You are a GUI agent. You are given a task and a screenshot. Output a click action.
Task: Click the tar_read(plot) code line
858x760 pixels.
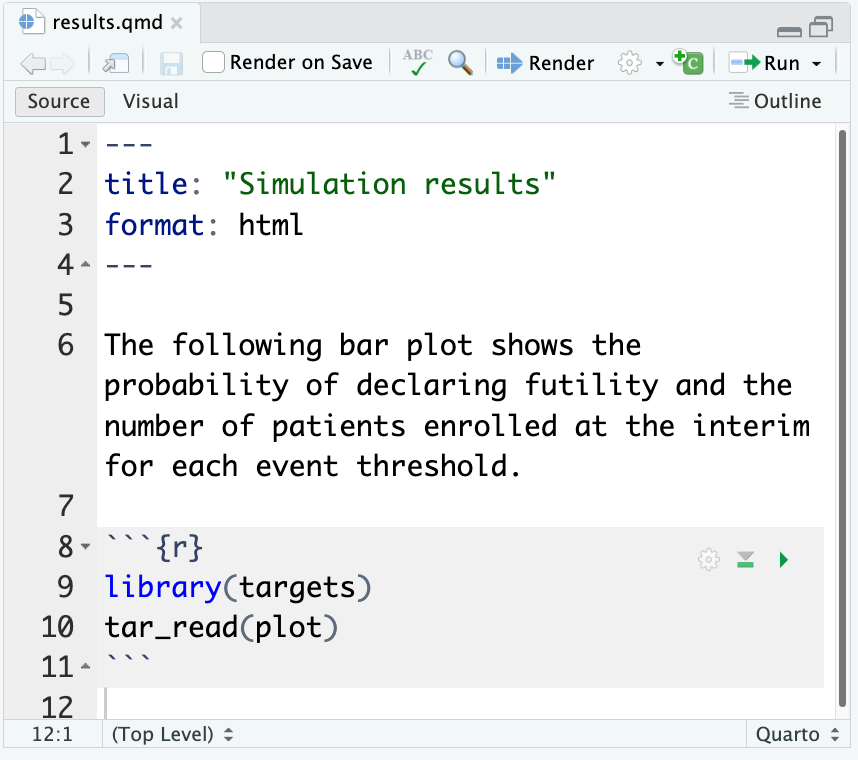pos(221,628)
